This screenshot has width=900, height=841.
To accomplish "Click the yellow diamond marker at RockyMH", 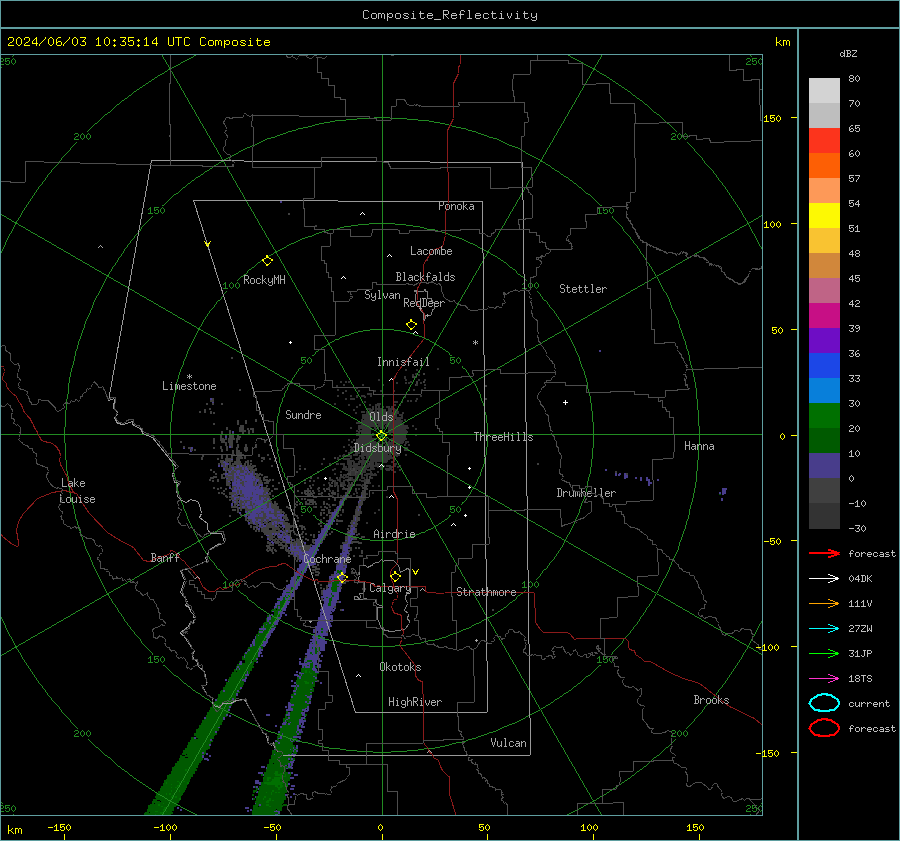I will 267,261.
